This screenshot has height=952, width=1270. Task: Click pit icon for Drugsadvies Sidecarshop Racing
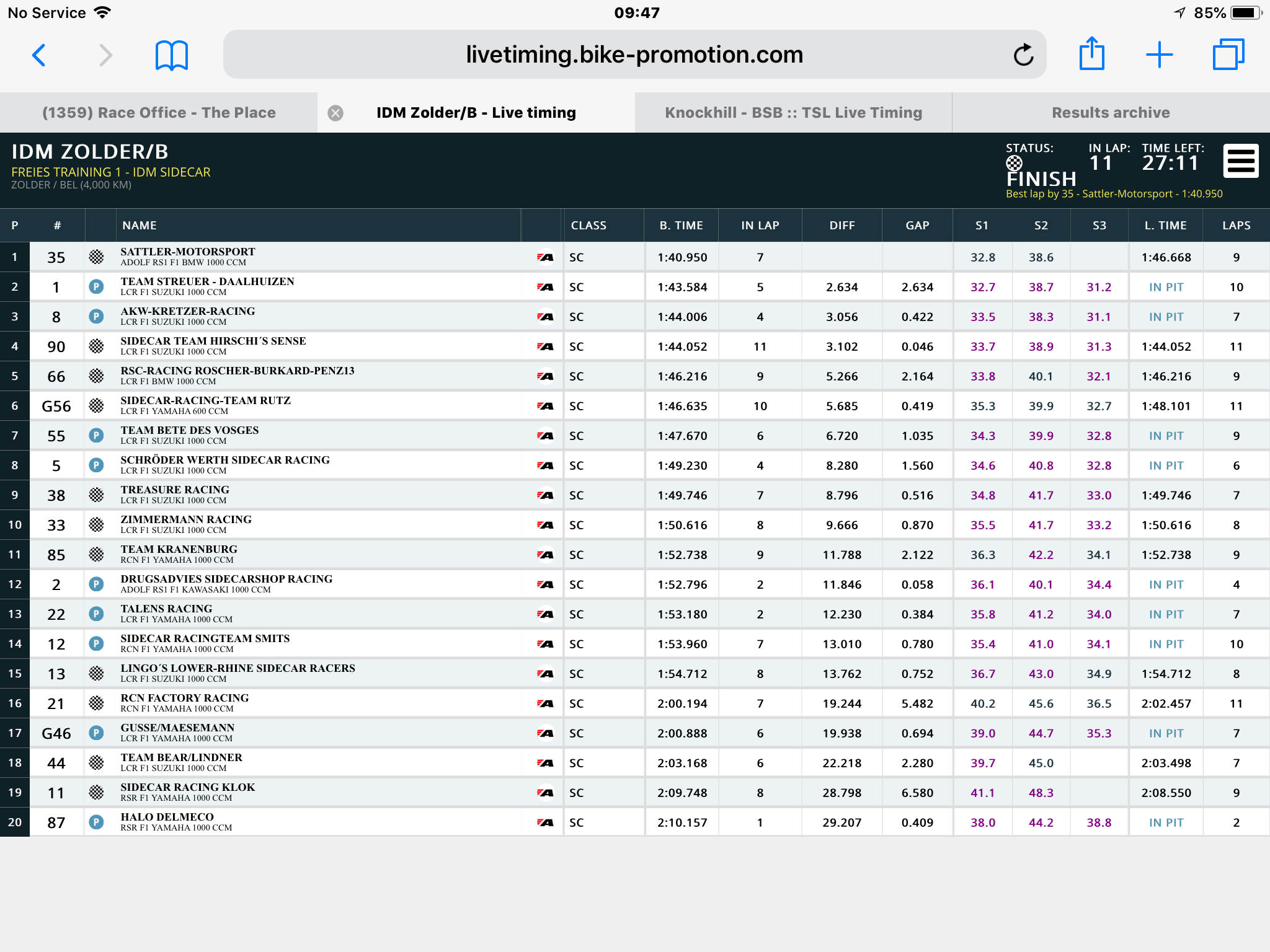point(96,584)
